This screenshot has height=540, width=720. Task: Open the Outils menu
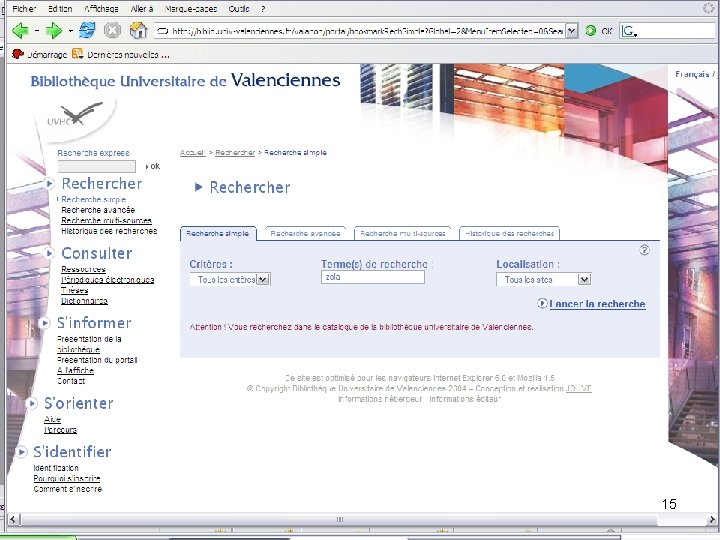[x=239, y=9]
